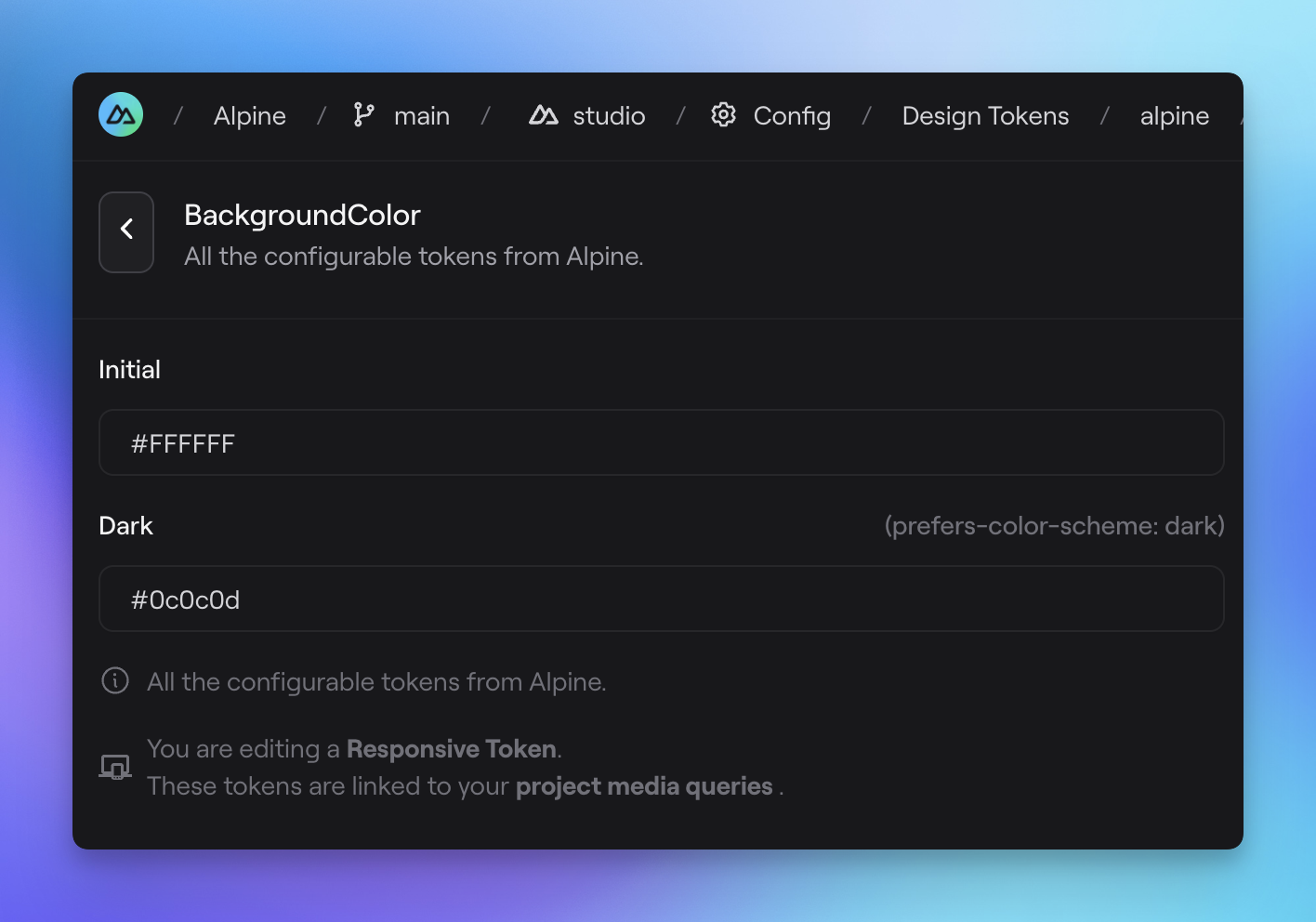Navigate to Design Tokens in the breadcrumb
This screenshot has width=1316, height=922.
[x=985, y=115]
